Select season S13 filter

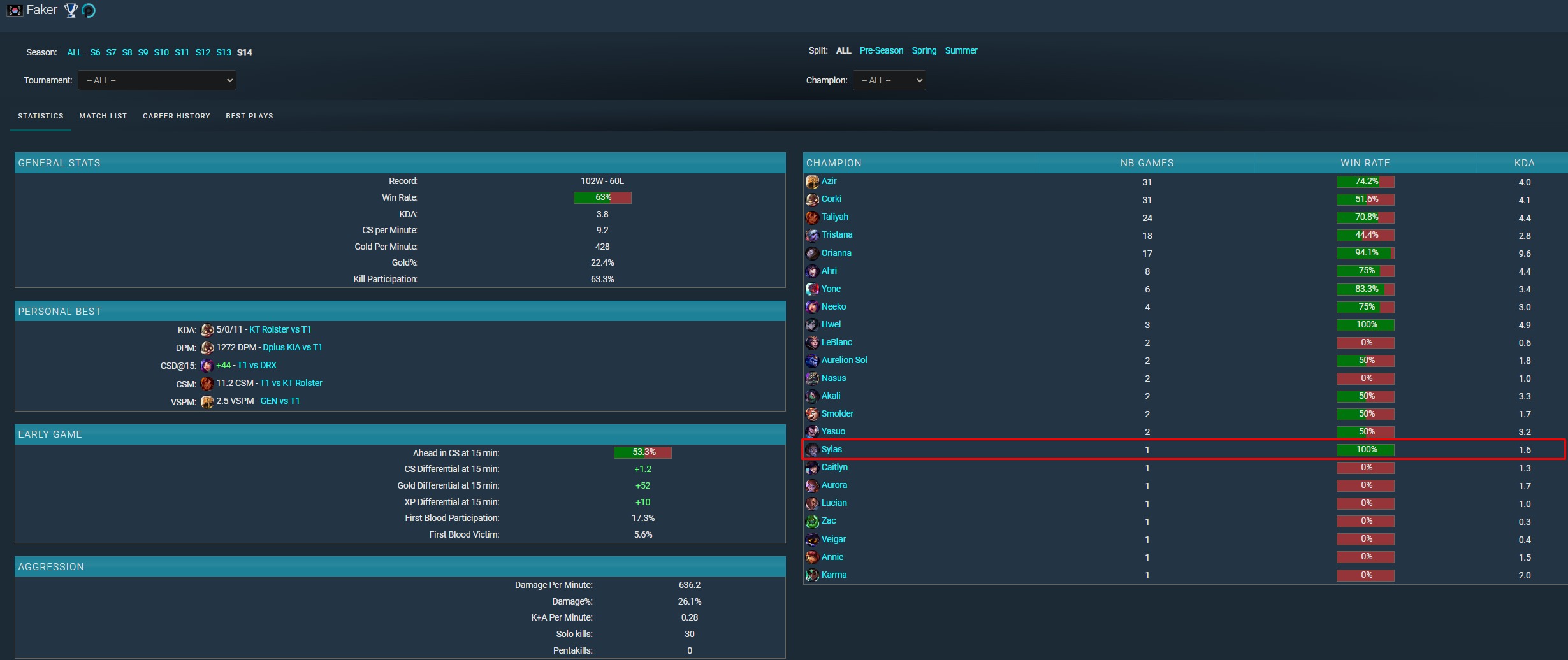pos(224,52)
